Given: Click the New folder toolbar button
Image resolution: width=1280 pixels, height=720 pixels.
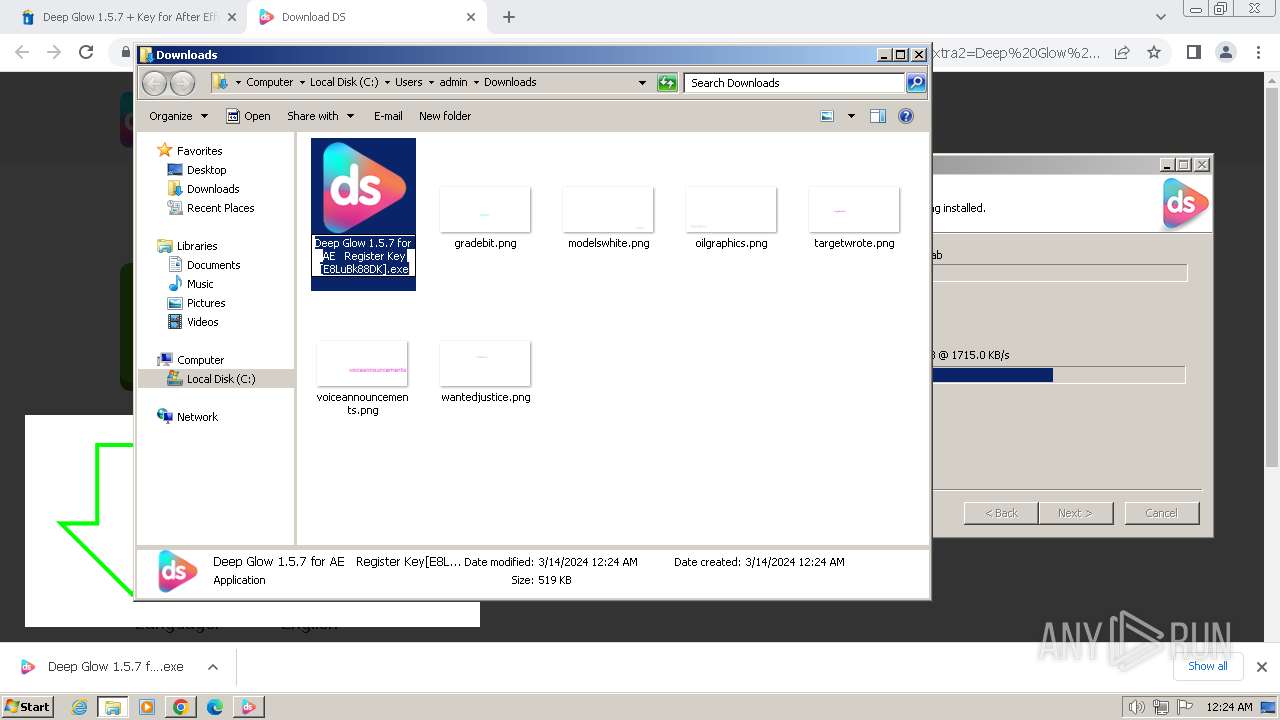Looking at the screenshot, I should (445, 116).
